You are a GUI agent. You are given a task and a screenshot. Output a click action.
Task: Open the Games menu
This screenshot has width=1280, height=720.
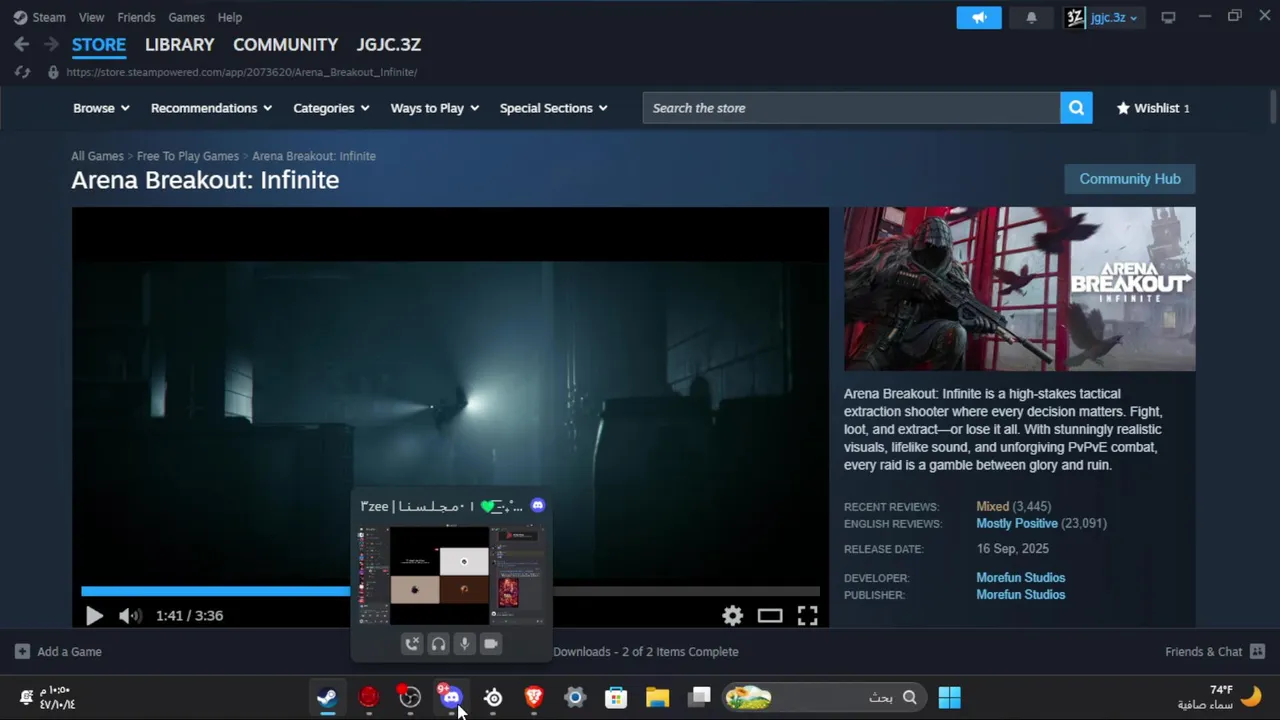click(186, 17)
